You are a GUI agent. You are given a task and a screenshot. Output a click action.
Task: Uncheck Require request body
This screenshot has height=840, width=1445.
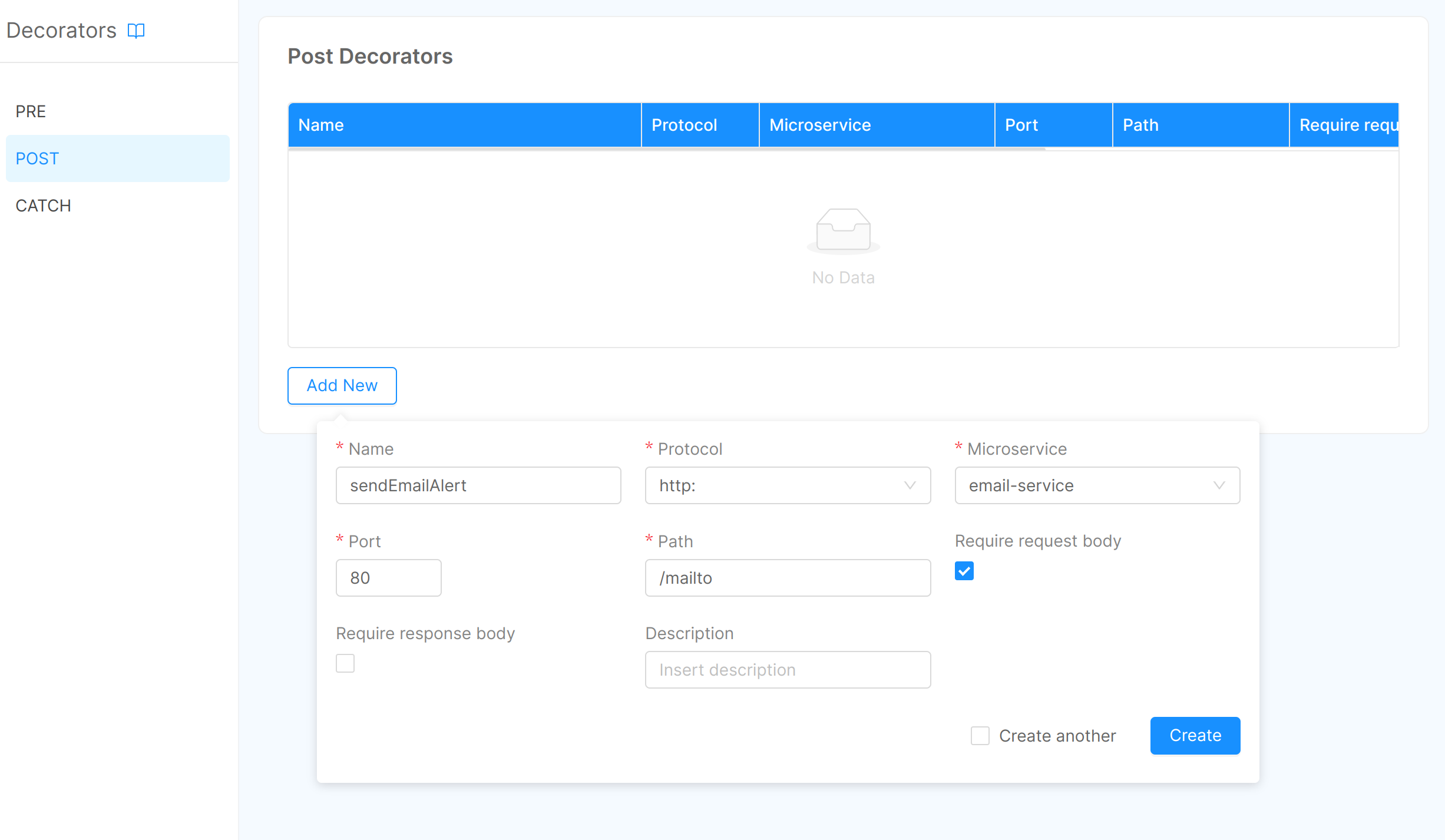964,570
